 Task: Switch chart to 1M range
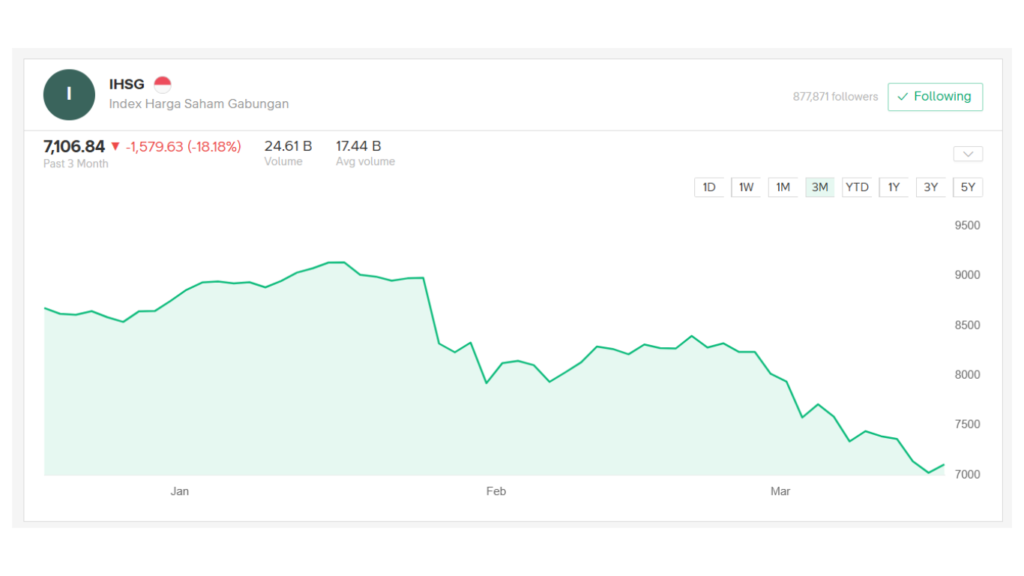783,187
